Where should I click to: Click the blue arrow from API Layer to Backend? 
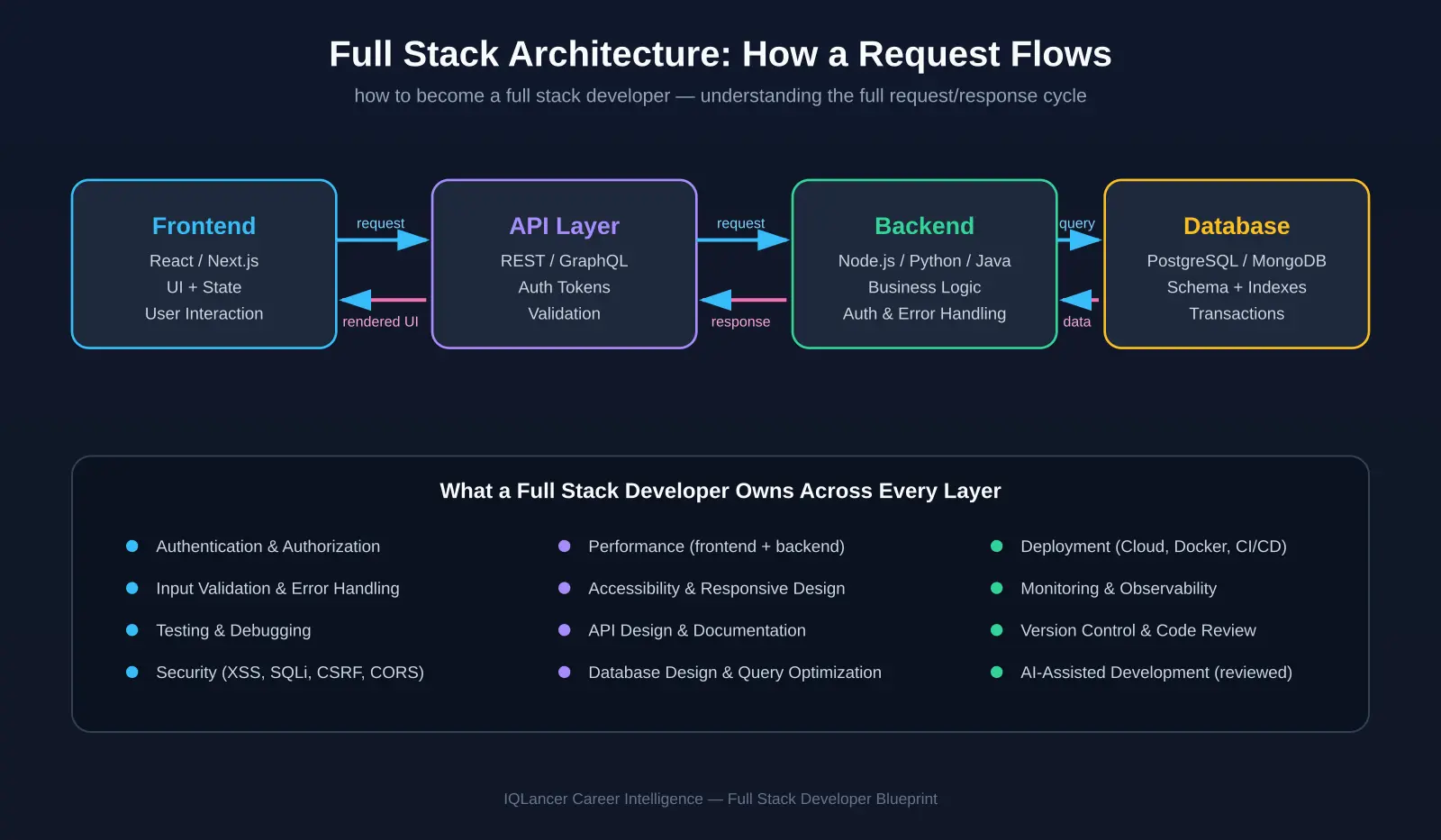pyautogui.click(x=744, y=239)
